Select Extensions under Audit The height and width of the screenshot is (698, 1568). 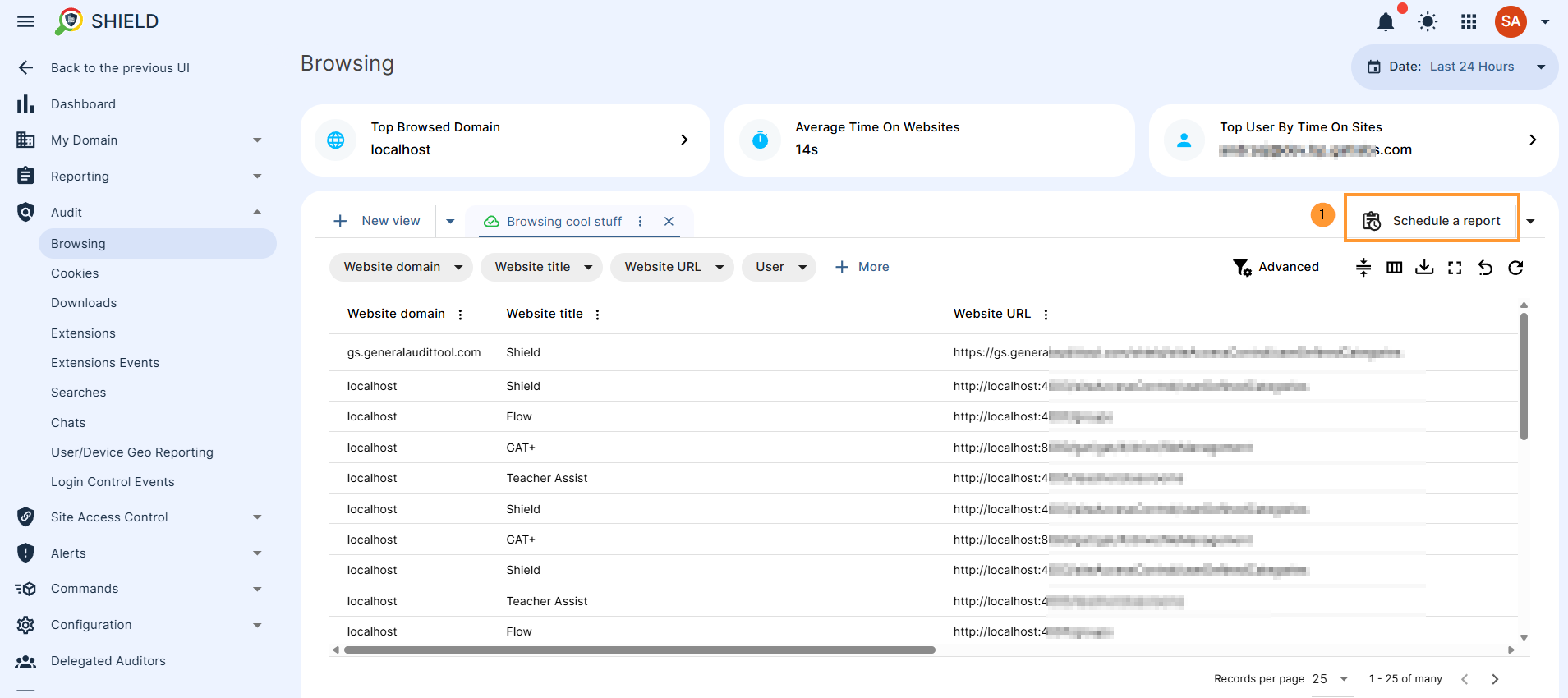(83, 333)
